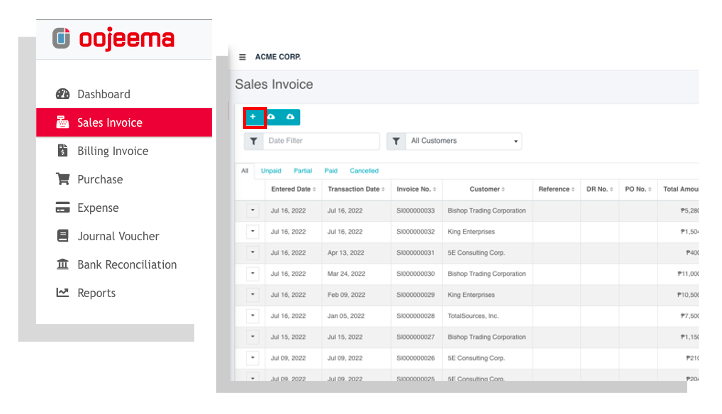Add new sales invoice with plus button
The width and height of the screenshot is (722, 414).
click(x=253, y=117)
